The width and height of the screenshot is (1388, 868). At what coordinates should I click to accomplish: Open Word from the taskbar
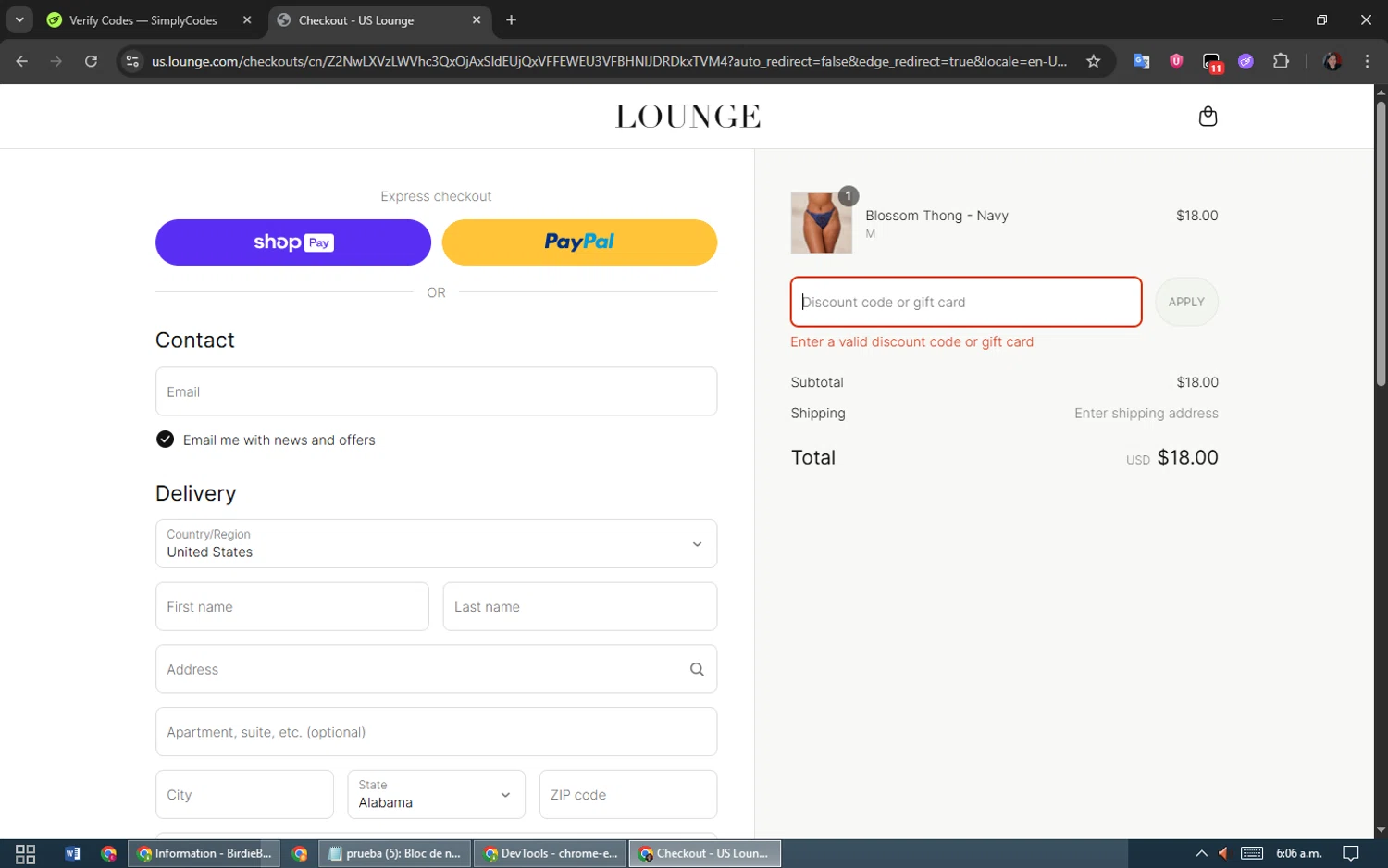tap(72, 853)
